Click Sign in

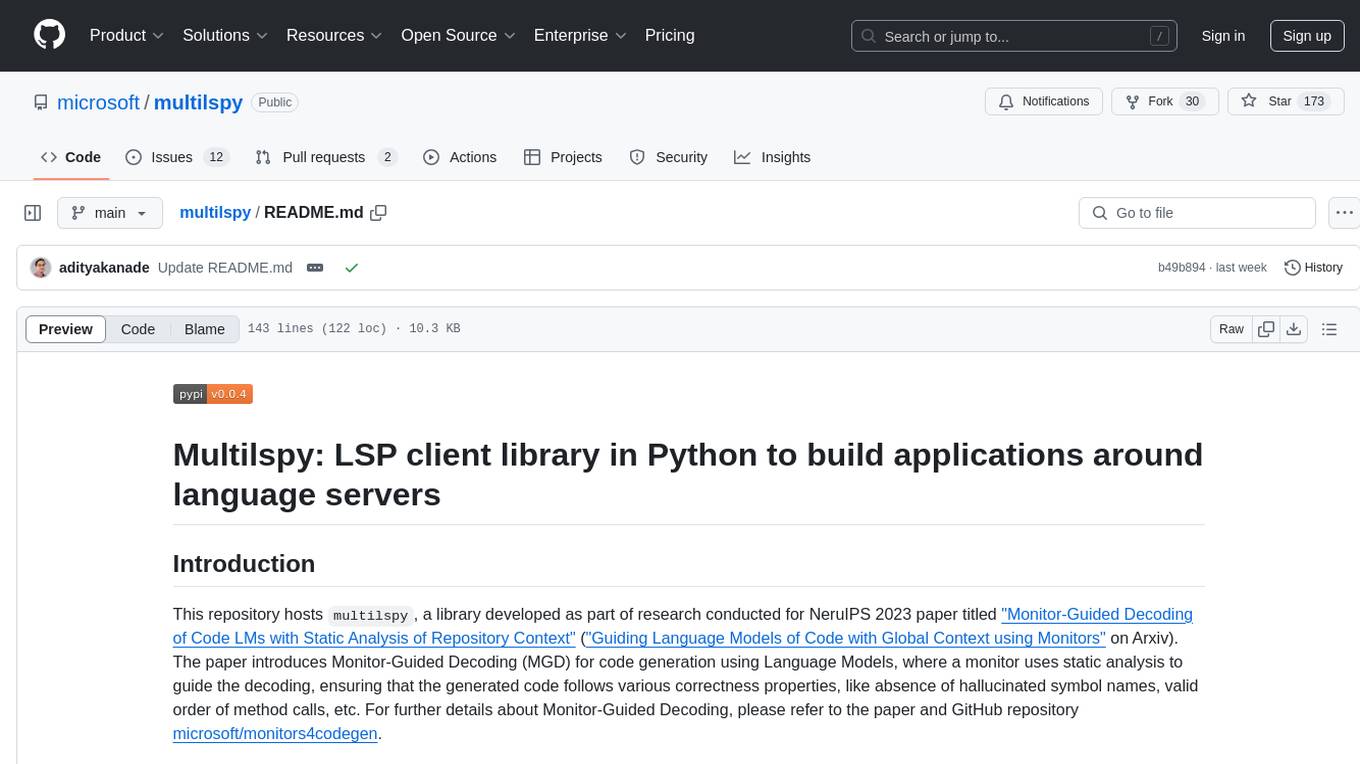click(1223, 36)
